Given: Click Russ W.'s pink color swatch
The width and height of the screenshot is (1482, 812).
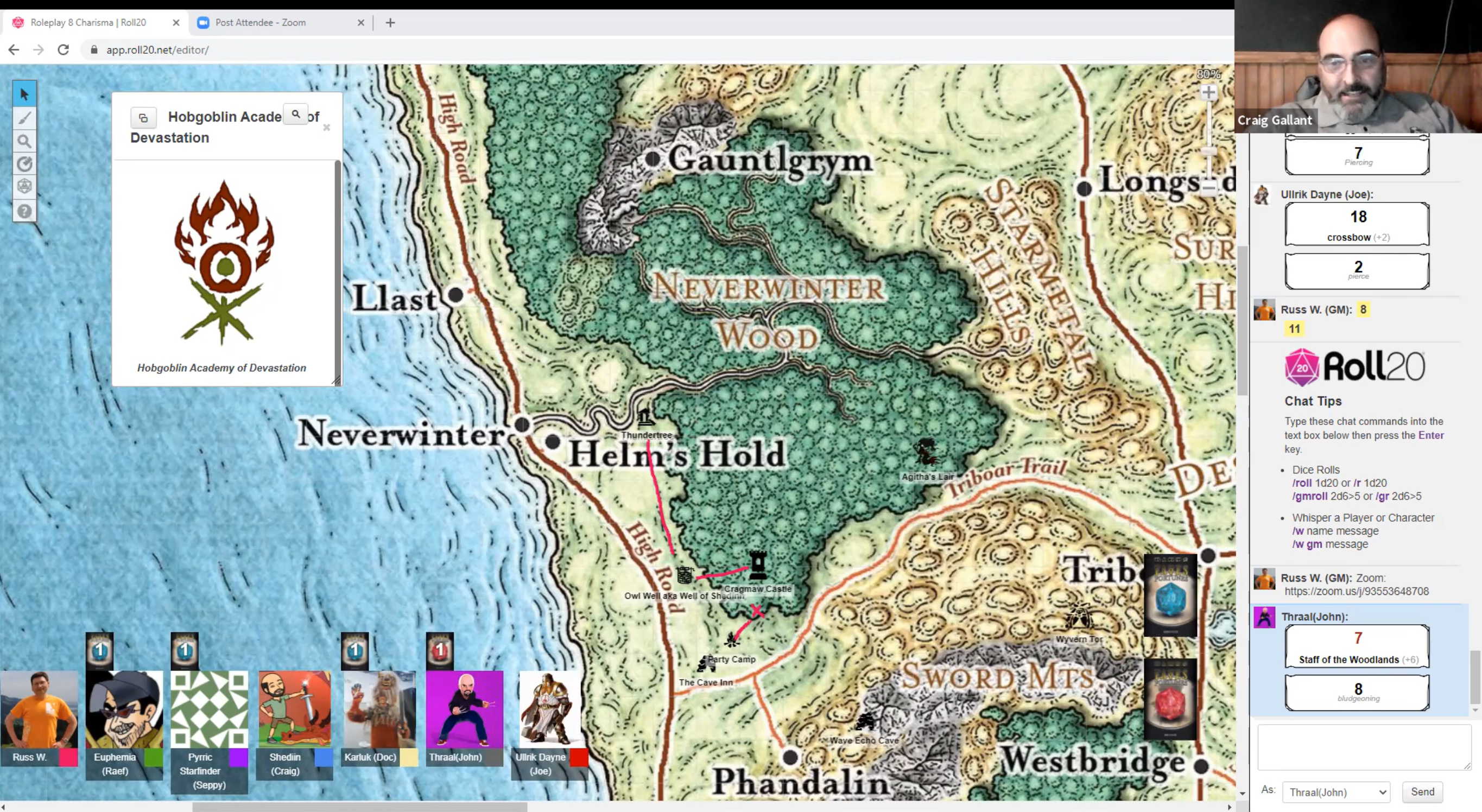Looking at the screenshot, I should click(x=68, y=757).
